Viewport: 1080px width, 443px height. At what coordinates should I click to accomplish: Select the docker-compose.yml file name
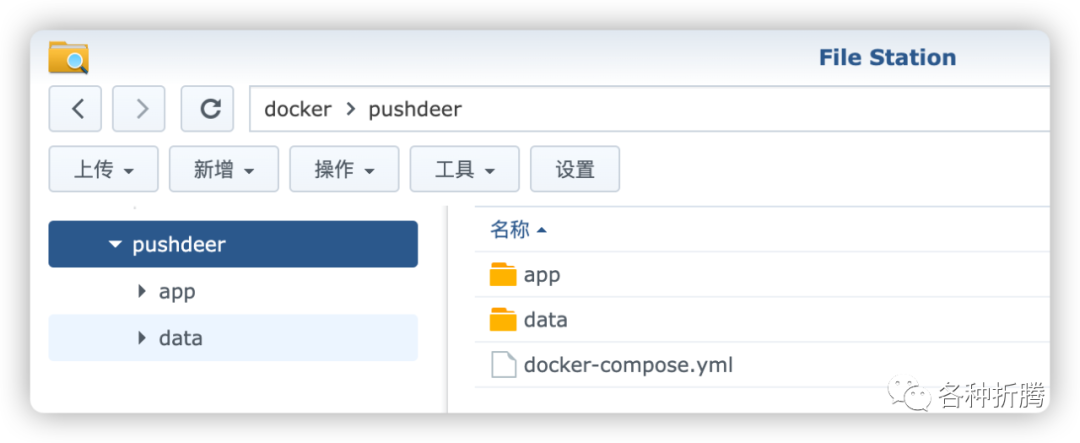(628, 365)
